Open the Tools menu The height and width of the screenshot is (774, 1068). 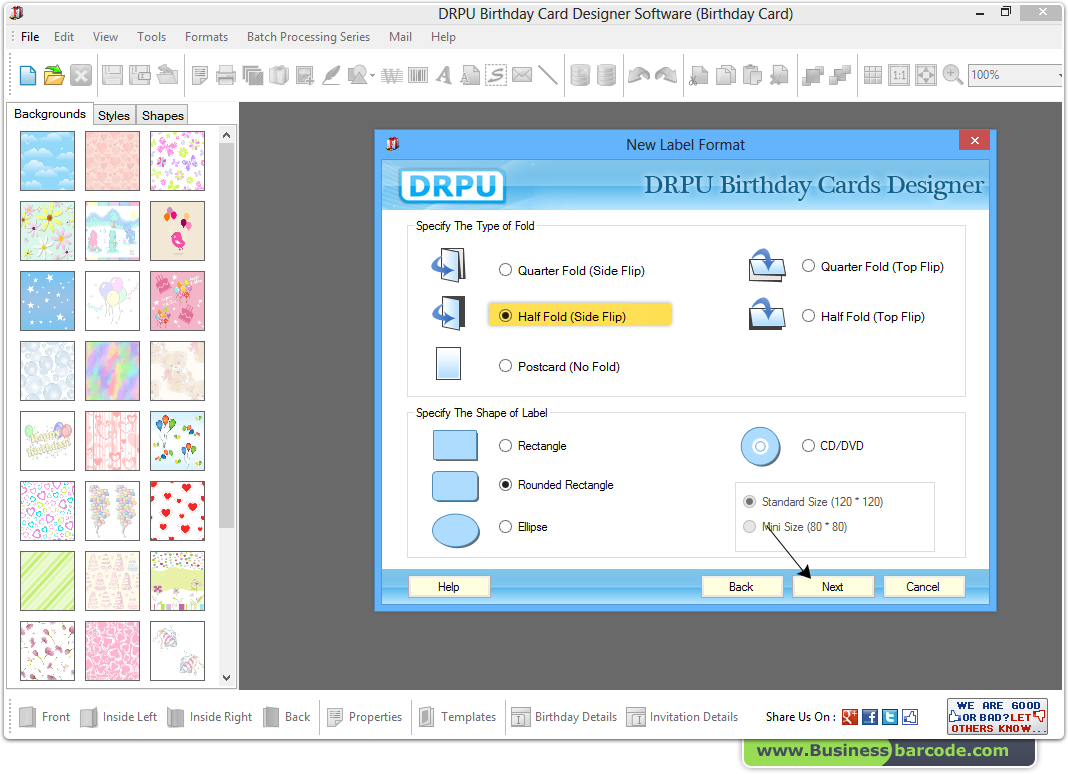[151, 37]
